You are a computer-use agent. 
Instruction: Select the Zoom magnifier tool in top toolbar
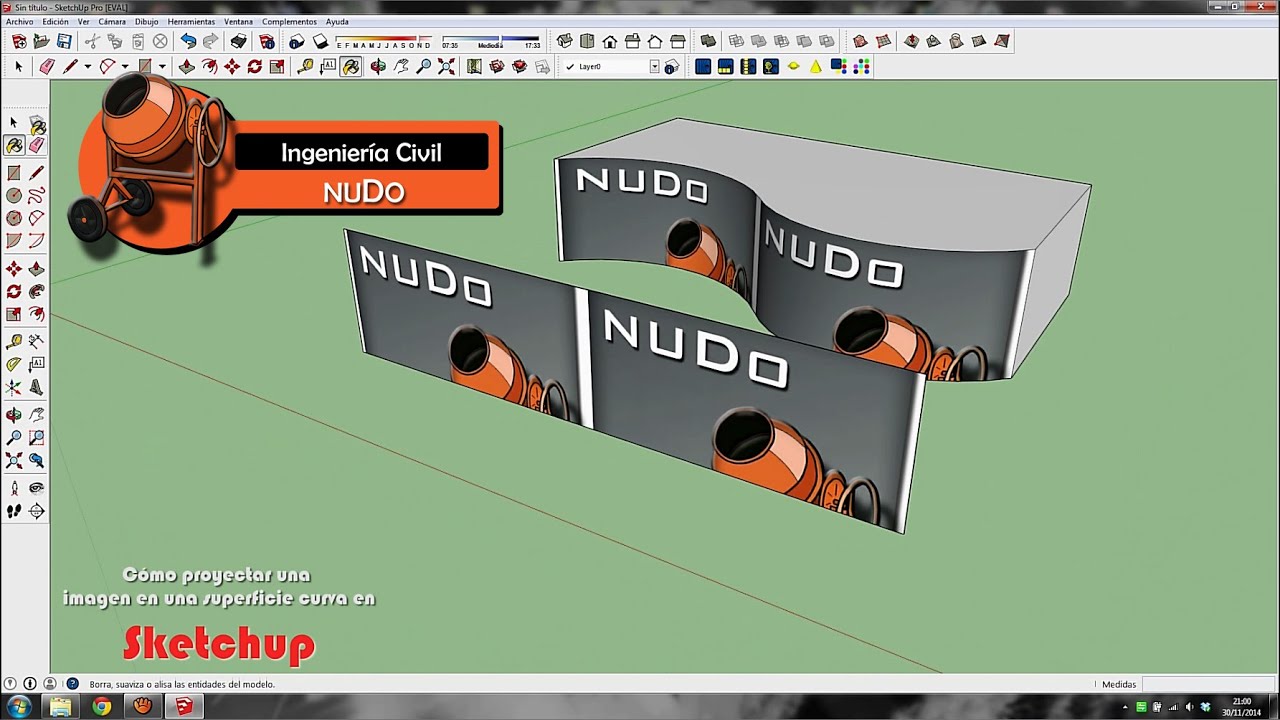pos(424,67)
